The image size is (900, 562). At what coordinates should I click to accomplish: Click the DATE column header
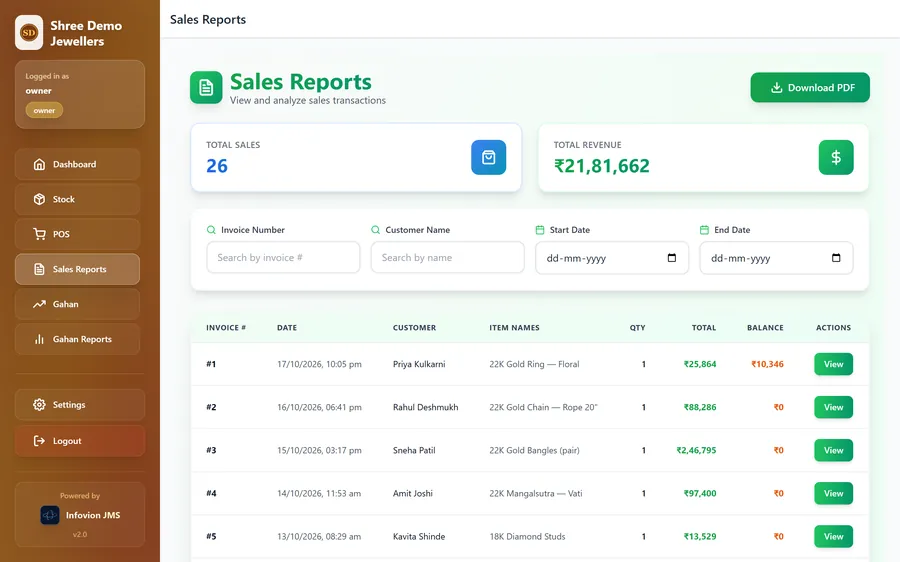pos(287,328)
